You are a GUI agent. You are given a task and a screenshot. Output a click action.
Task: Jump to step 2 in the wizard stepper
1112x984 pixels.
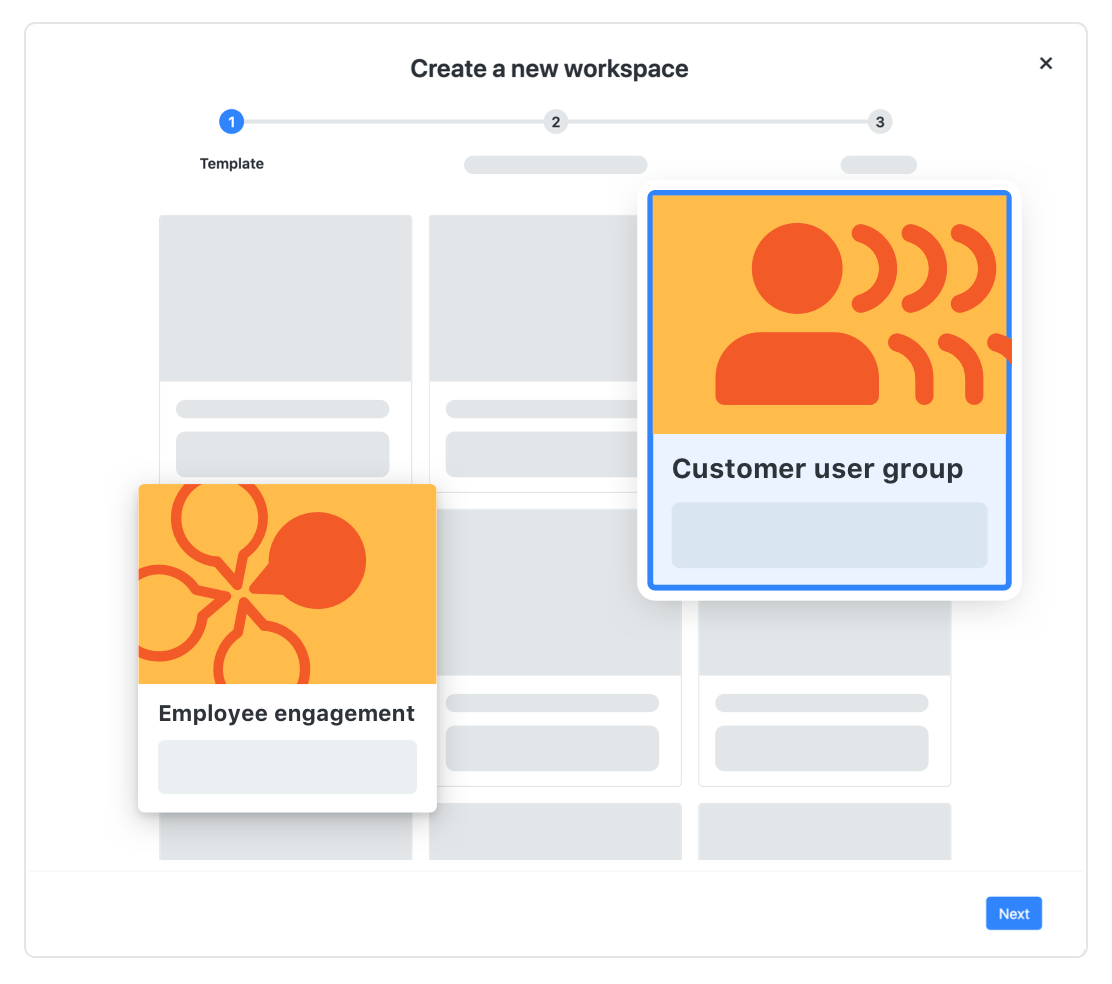click(x=555, y=122)
